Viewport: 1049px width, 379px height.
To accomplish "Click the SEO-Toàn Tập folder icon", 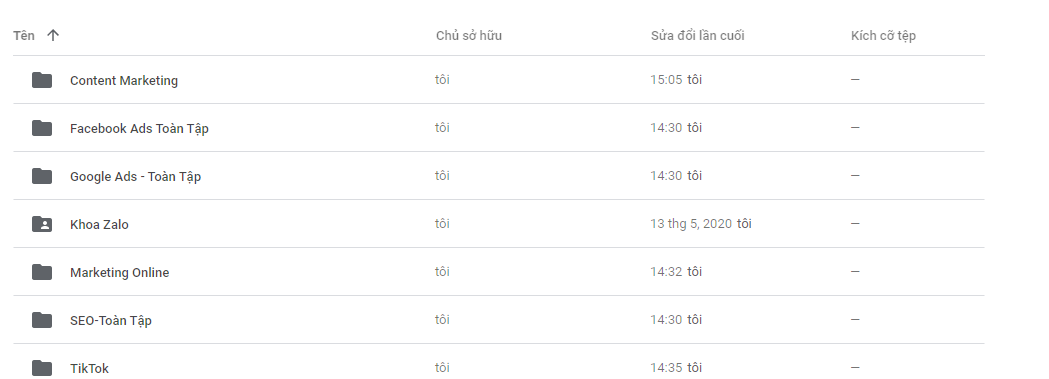I will coord(41,320).
